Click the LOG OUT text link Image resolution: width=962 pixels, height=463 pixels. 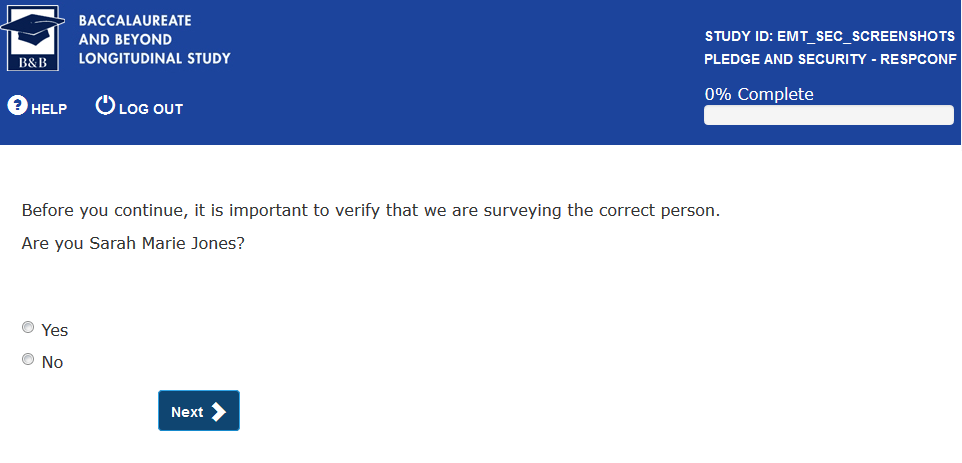pos(151,109)
